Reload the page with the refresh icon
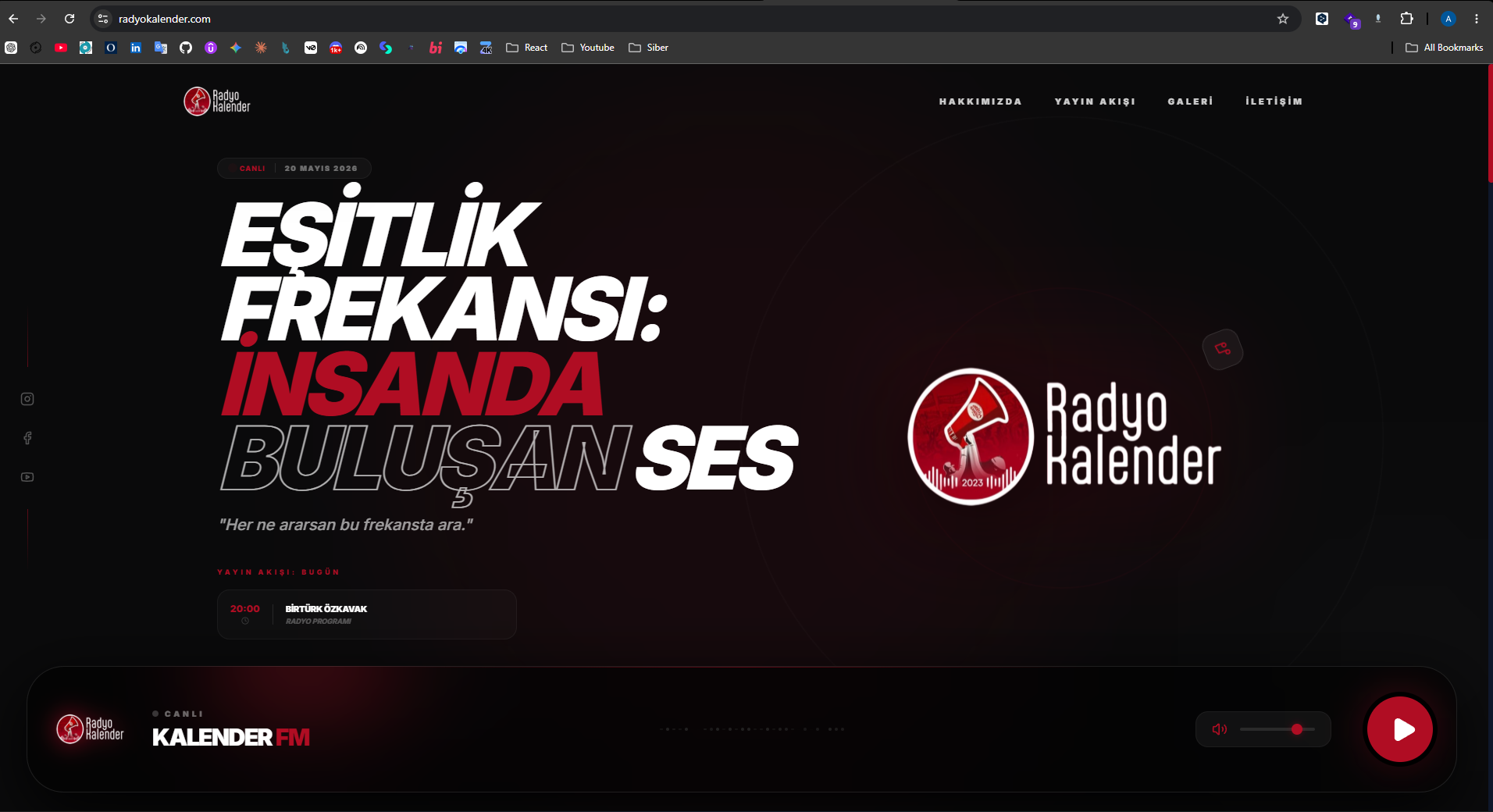The height and width of the screenshot is (812, 1493). pyautogui.click(x=69, y=19)
